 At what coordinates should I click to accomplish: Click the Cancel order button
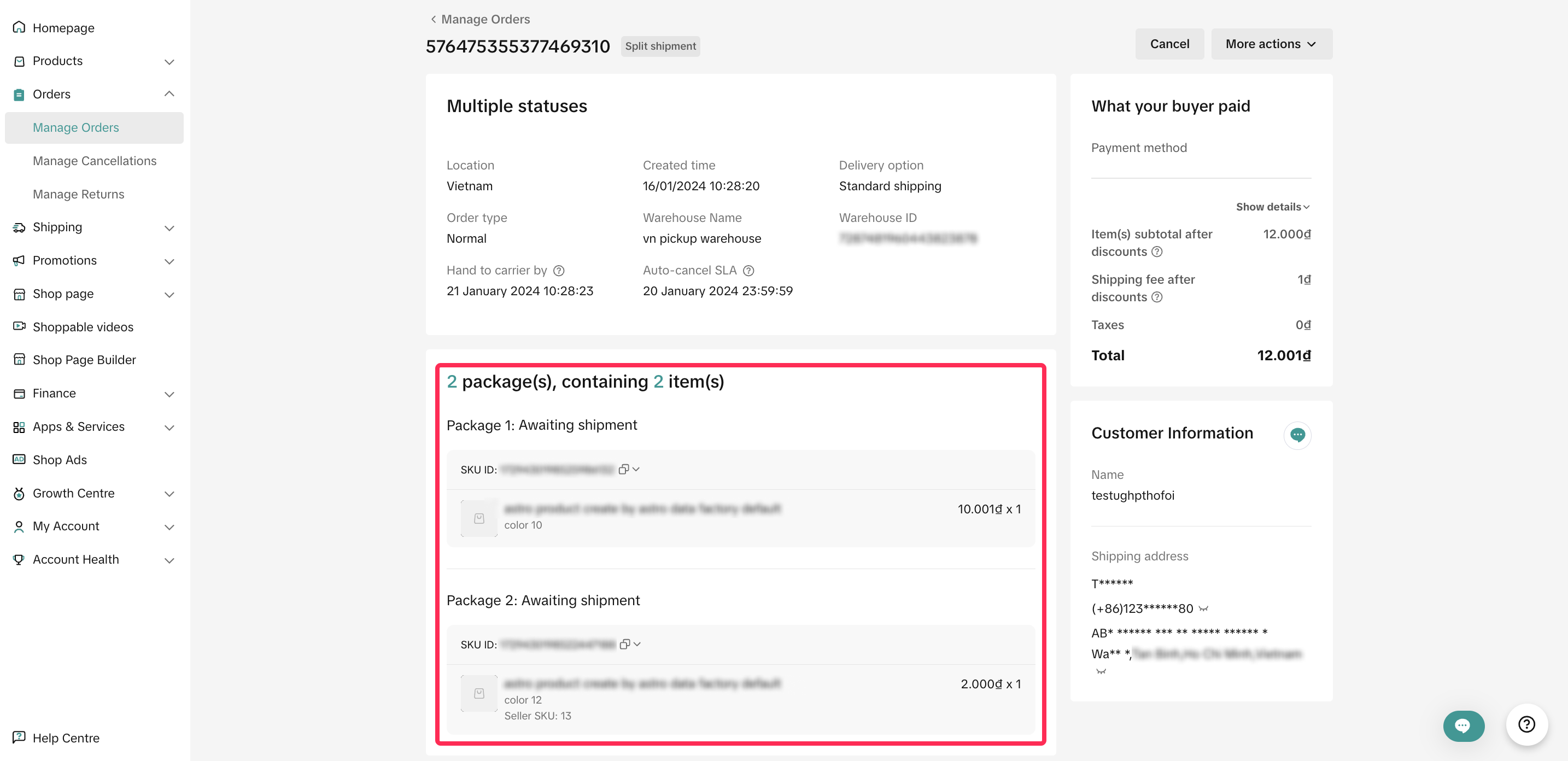click(1169, 44)
